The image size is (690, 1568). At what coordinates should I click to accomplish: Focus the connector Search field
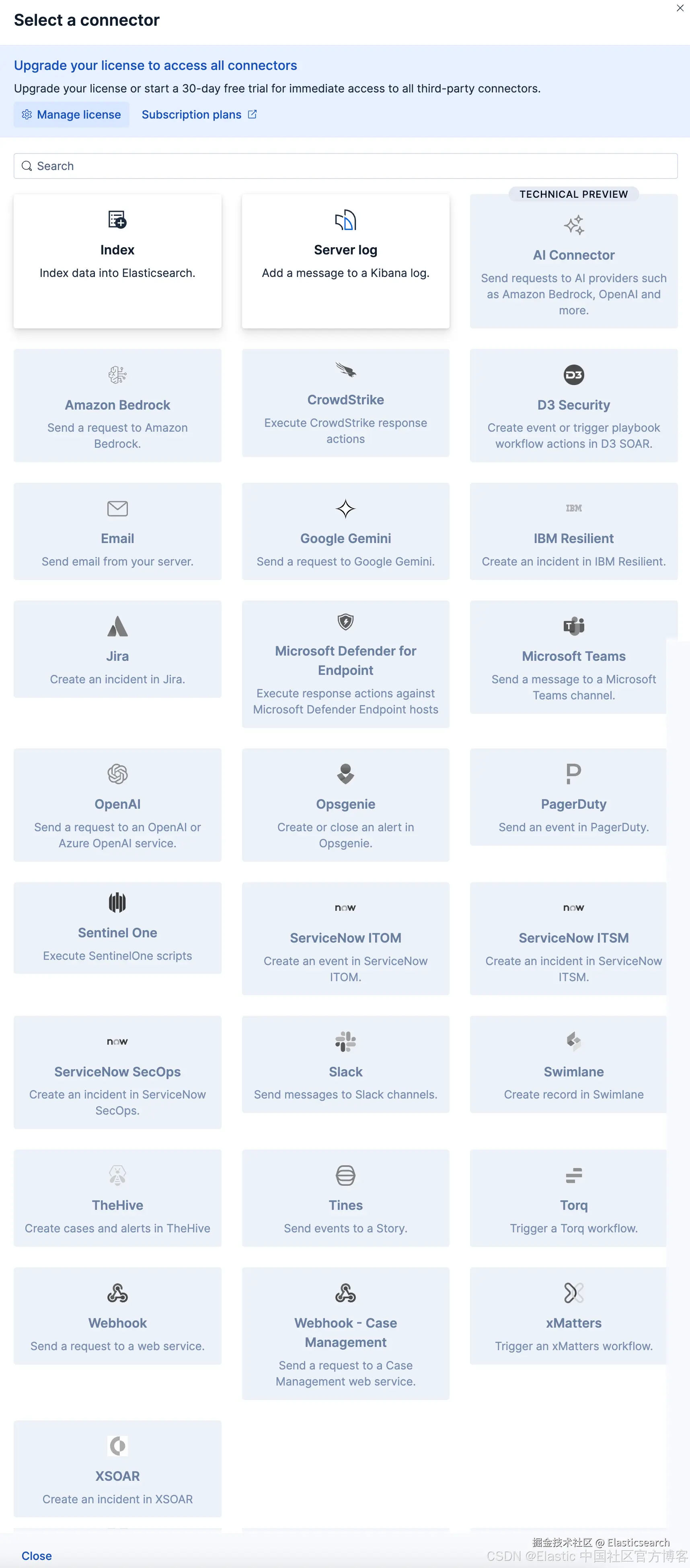345,166
